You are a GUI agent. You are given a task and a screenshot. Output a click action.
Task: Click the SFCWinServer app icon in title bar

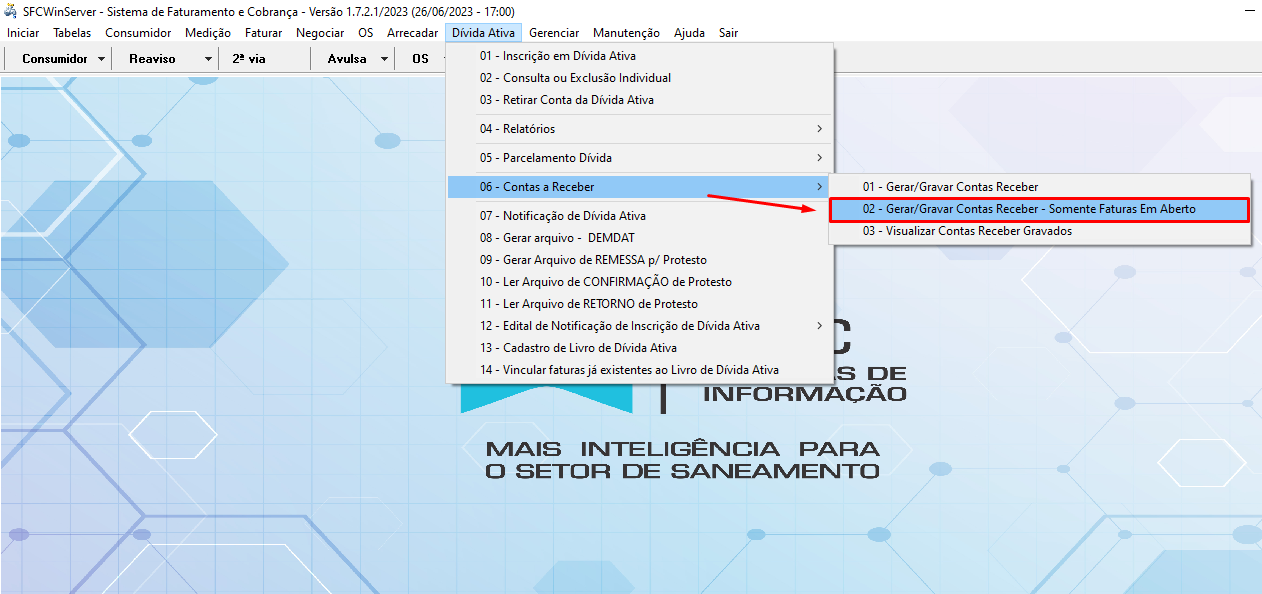tap(12, 11)
